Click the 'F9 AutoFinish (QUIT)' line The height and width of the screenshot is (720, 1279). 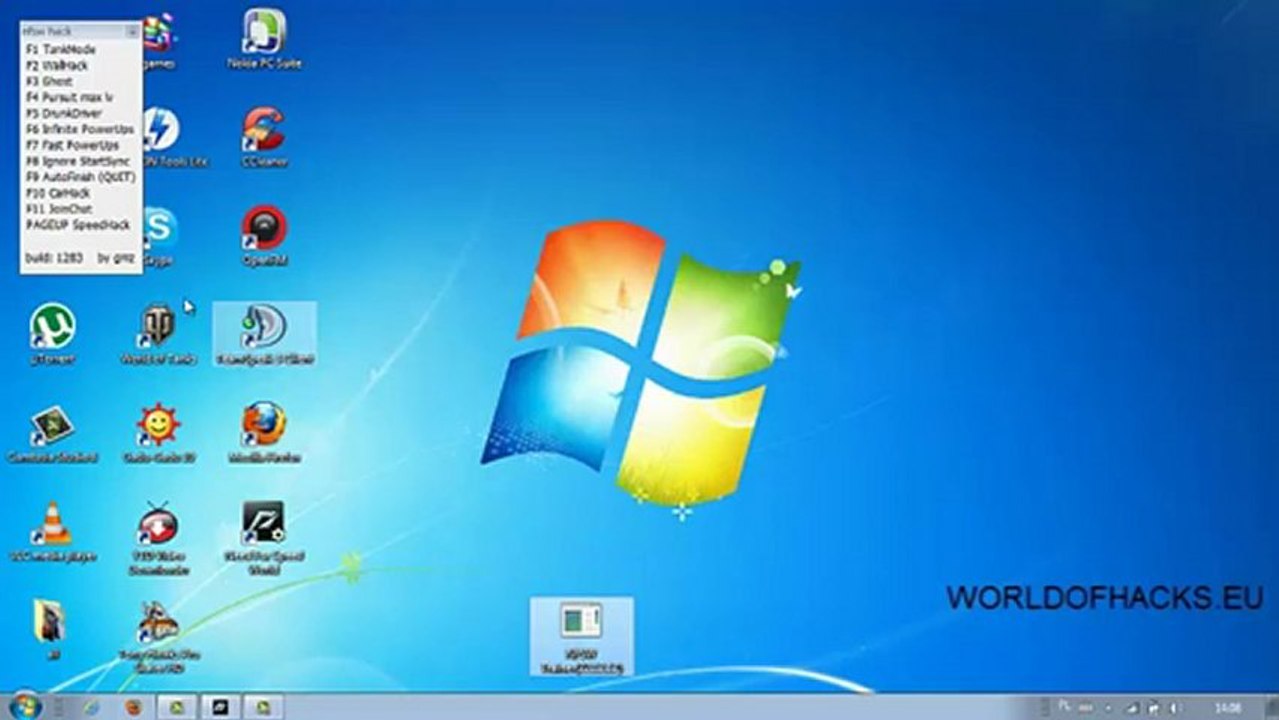pos(80,177)
